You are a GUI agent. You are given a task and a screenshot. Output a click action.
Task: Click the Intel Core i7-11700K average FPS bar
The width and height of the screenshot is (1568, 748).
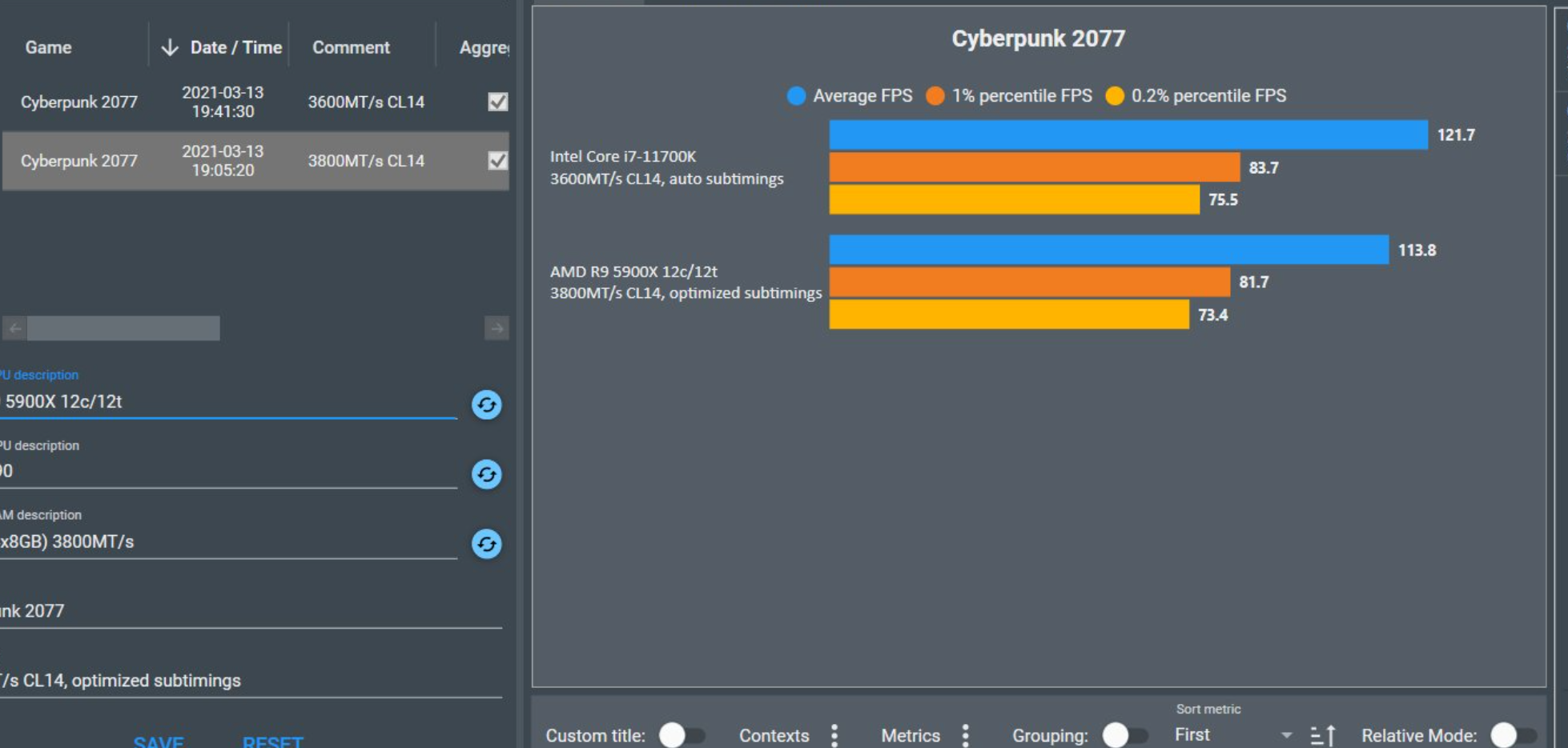[1128, 135]
